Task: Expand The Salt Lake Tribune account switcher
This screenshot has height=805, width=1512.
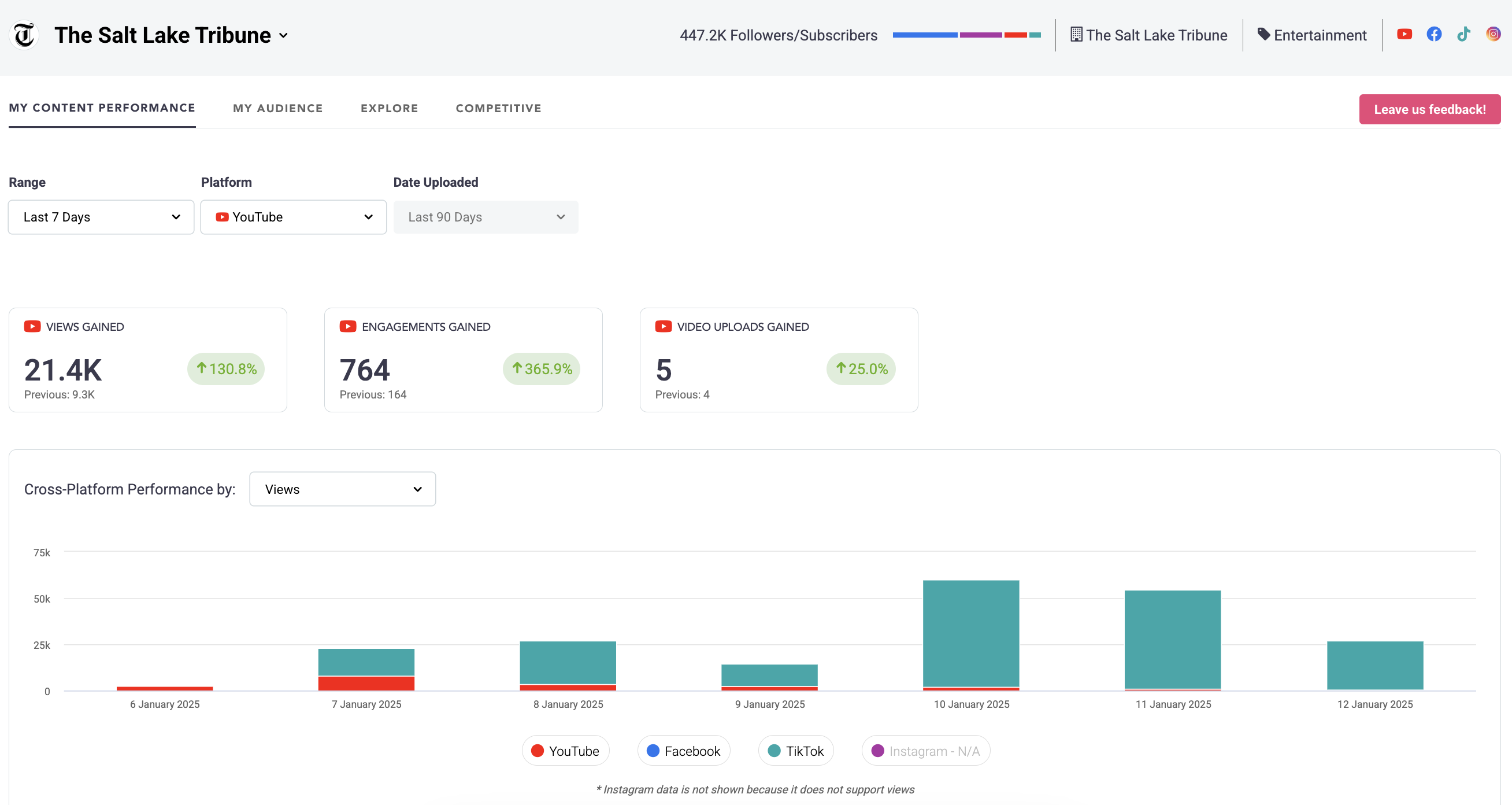Action: pos(283,36)
